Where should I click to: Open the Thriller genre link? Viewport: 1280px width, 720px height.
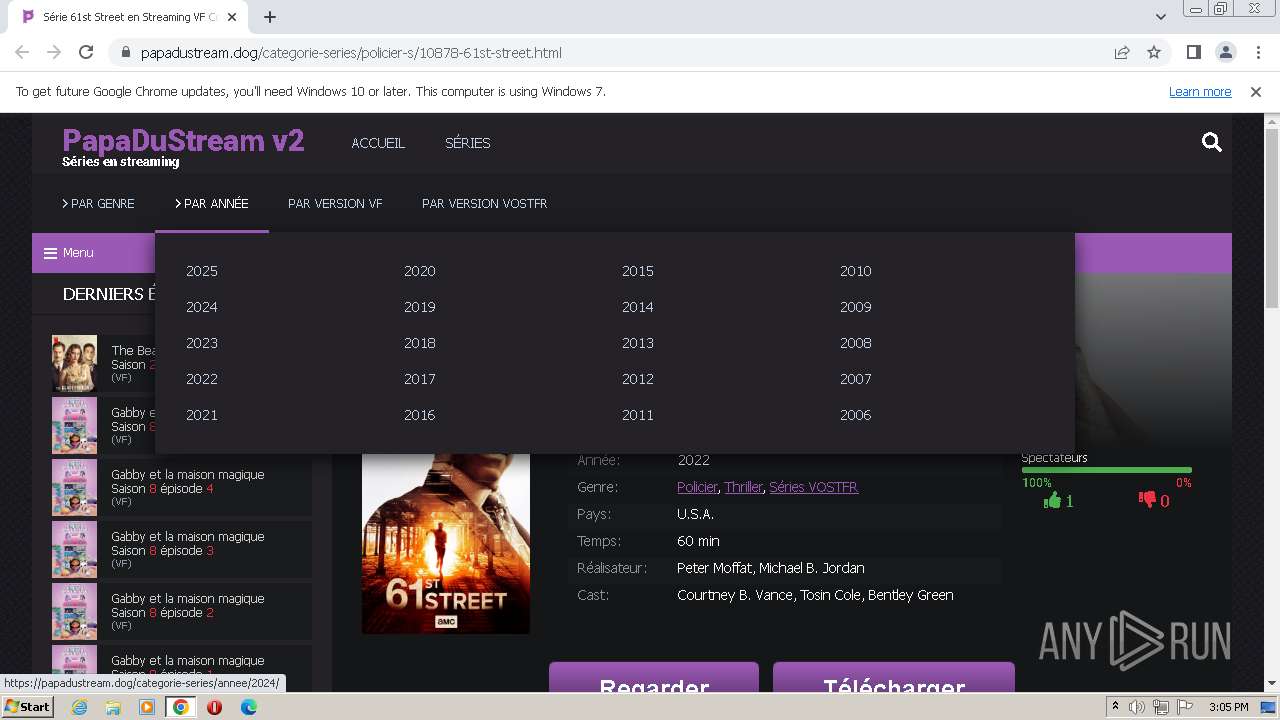pos(743,487)
